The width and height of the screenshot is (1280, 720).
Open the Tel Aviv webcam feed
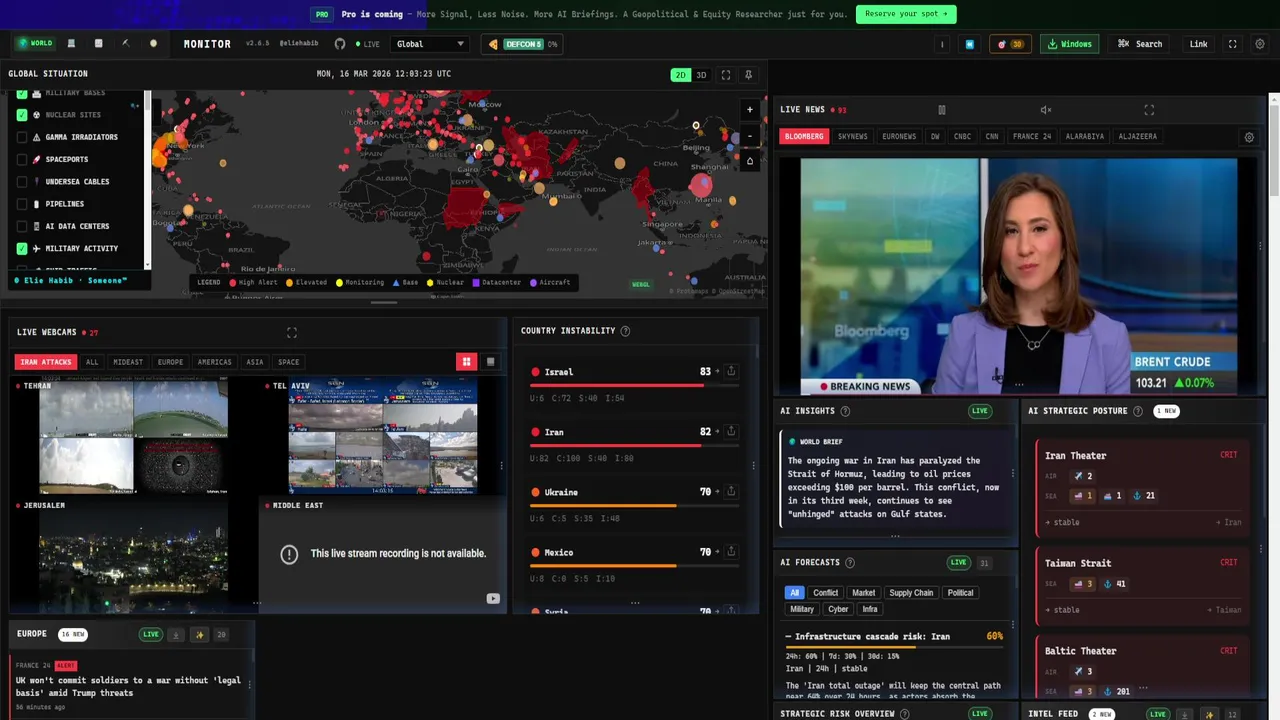coord(383,436)
